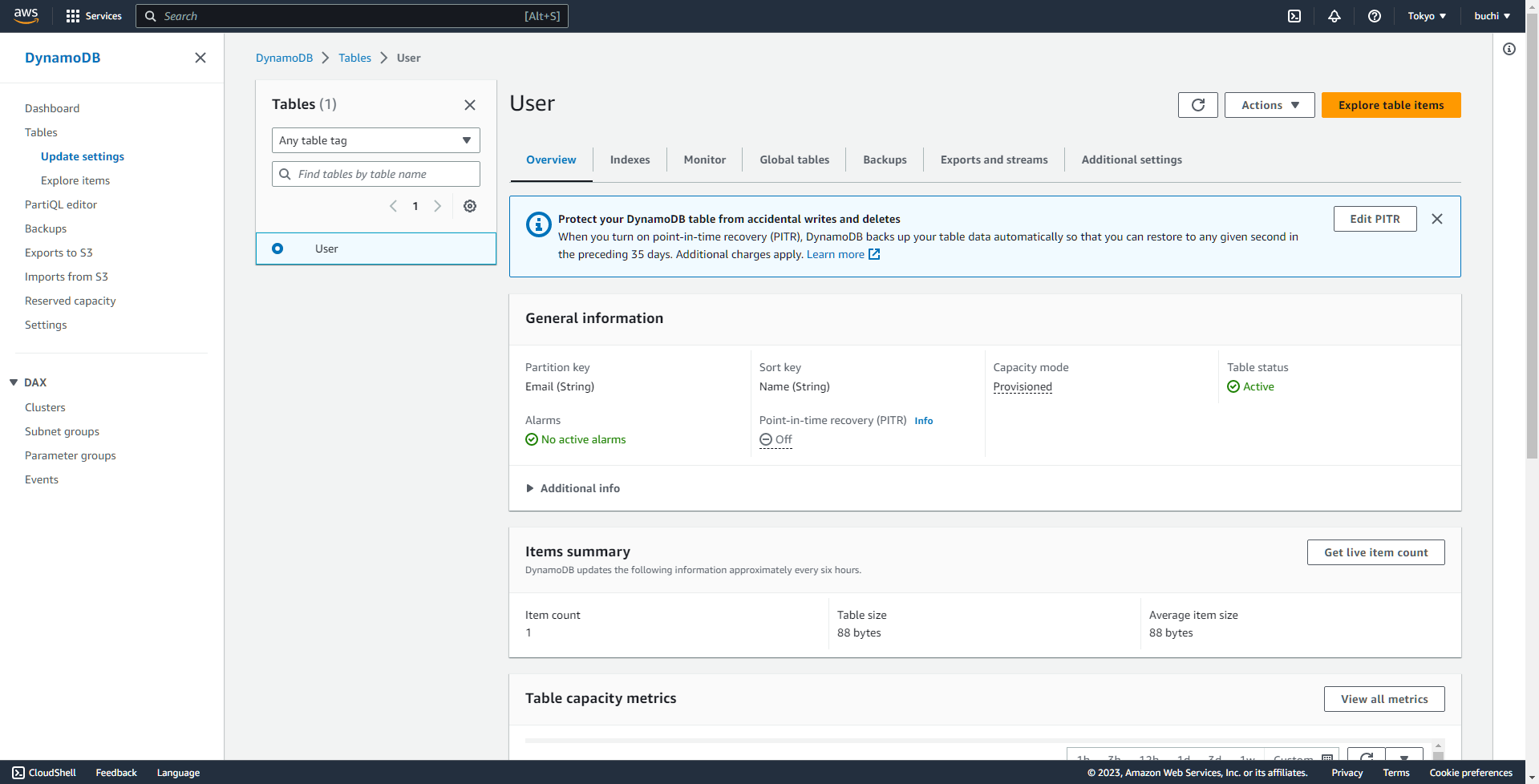Screen dimensions: 1539x784
Task: Expand the Additional info section
Action: click(x=573, y=488)
